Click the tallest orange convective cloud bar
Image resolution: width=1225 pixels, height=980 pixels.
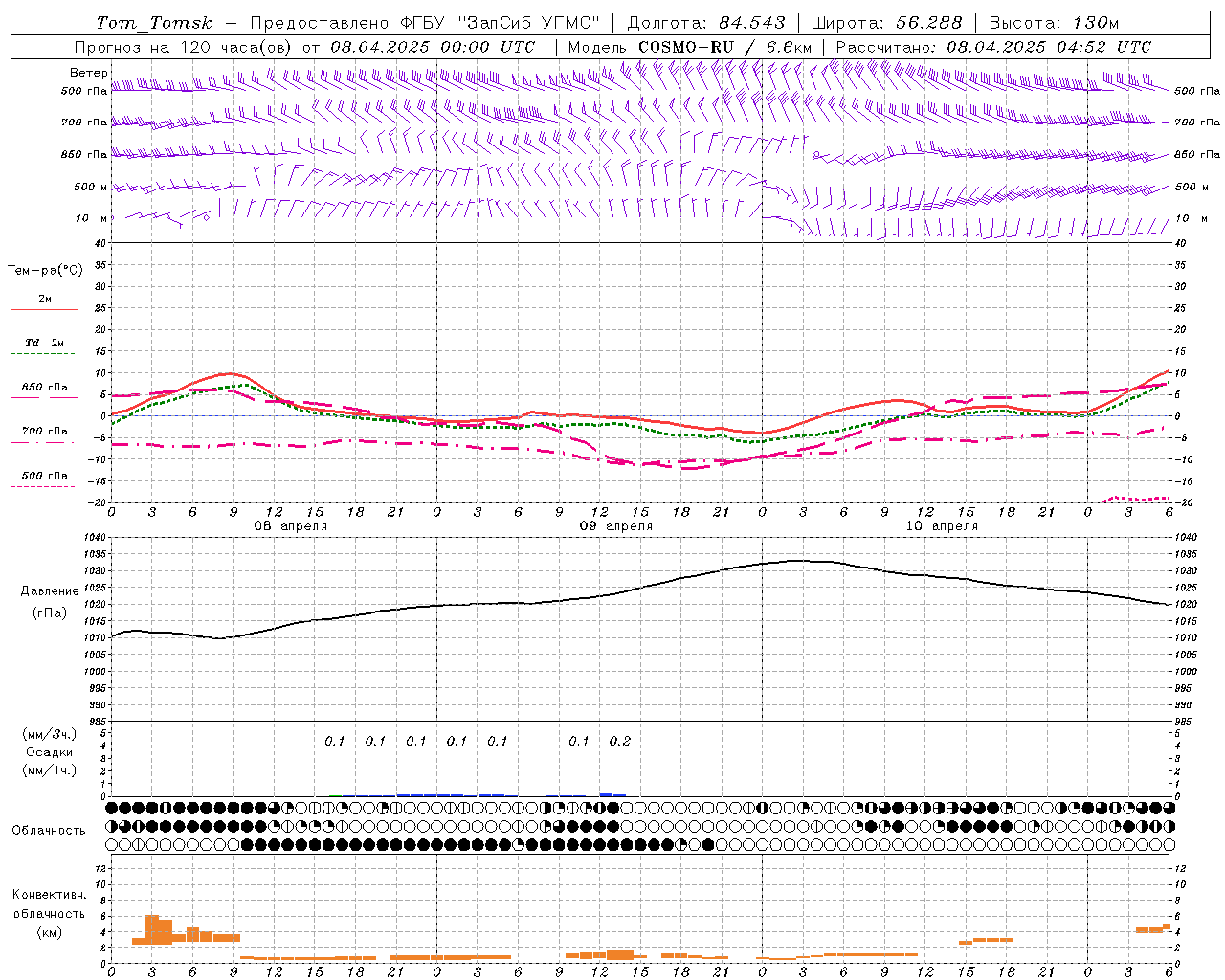pos(151,929)
